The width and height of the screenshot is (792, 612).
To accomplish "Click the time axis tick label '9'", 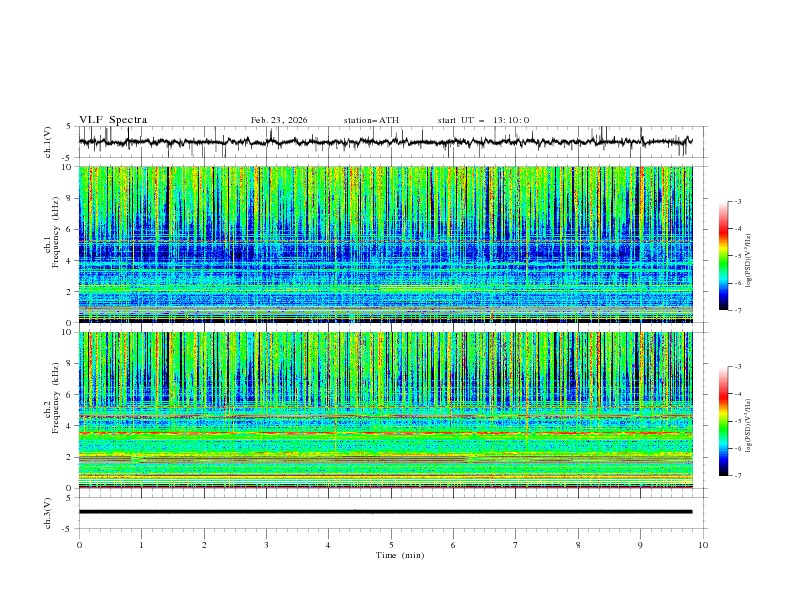I will tap(640, 545).
